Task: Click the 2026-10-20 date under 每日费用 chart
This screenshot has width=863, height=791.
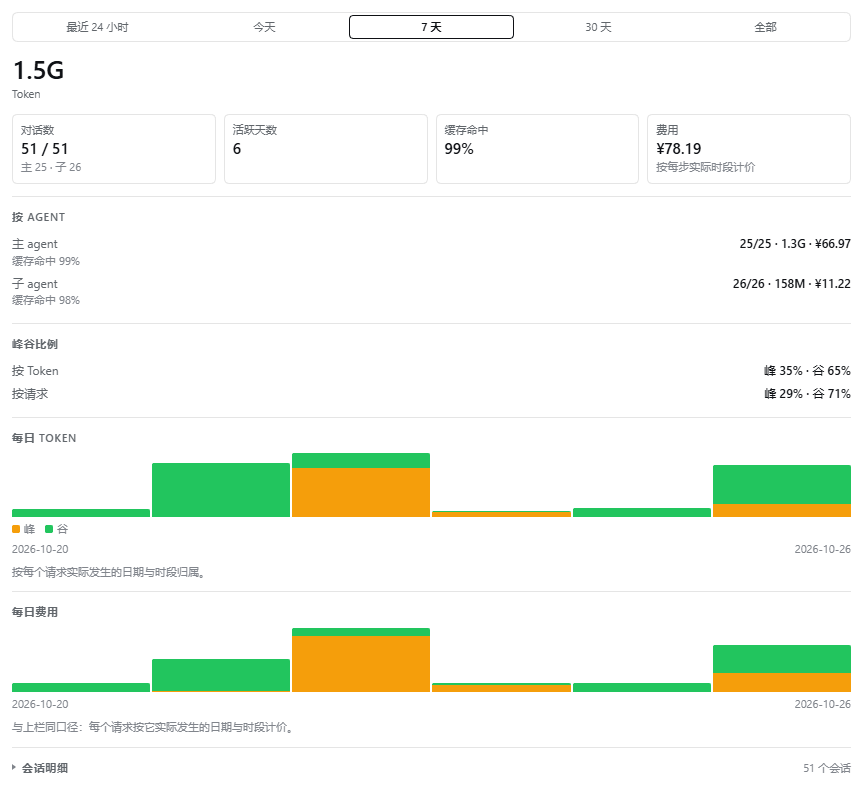Action: point(40,705)
